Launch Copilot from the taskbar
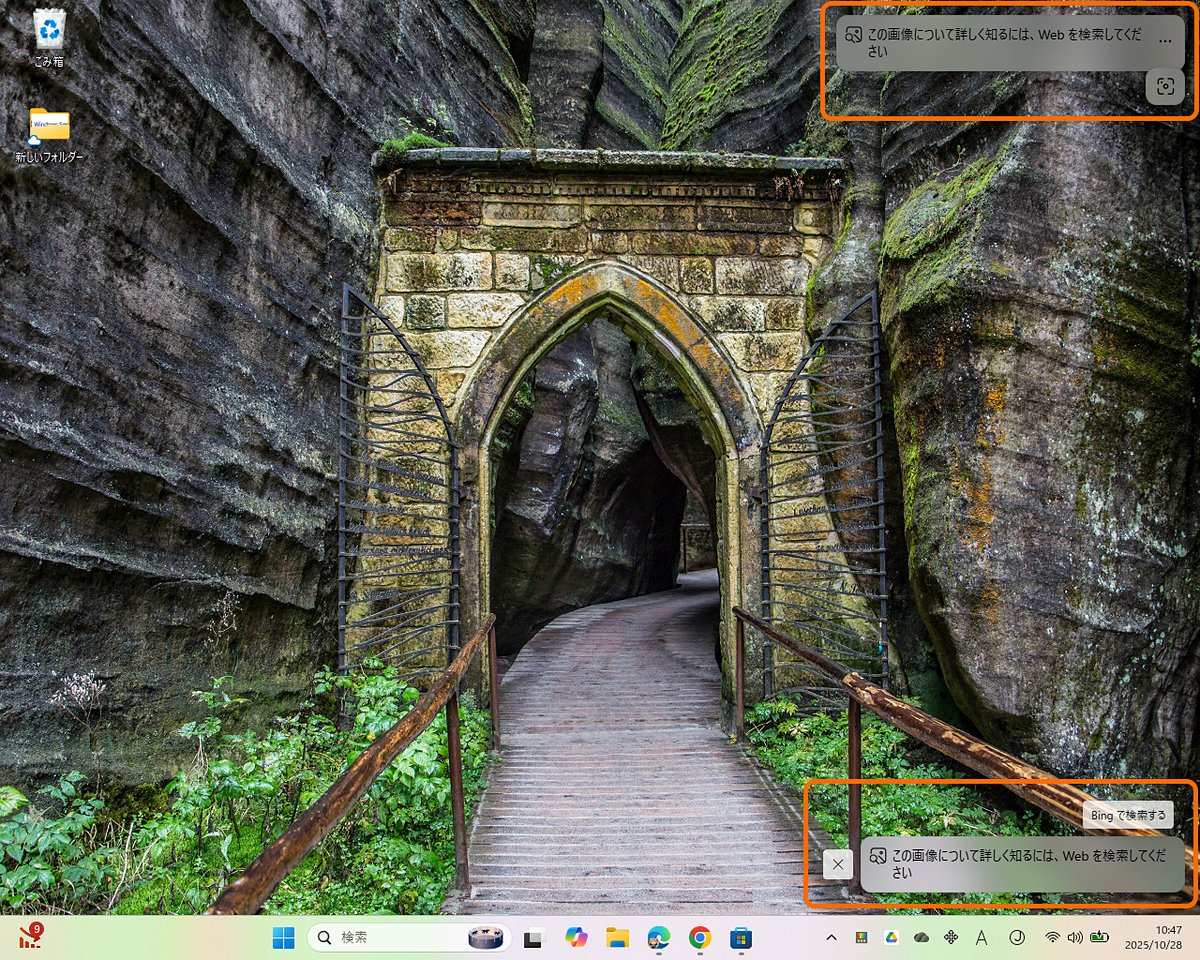 pos(576,938)
